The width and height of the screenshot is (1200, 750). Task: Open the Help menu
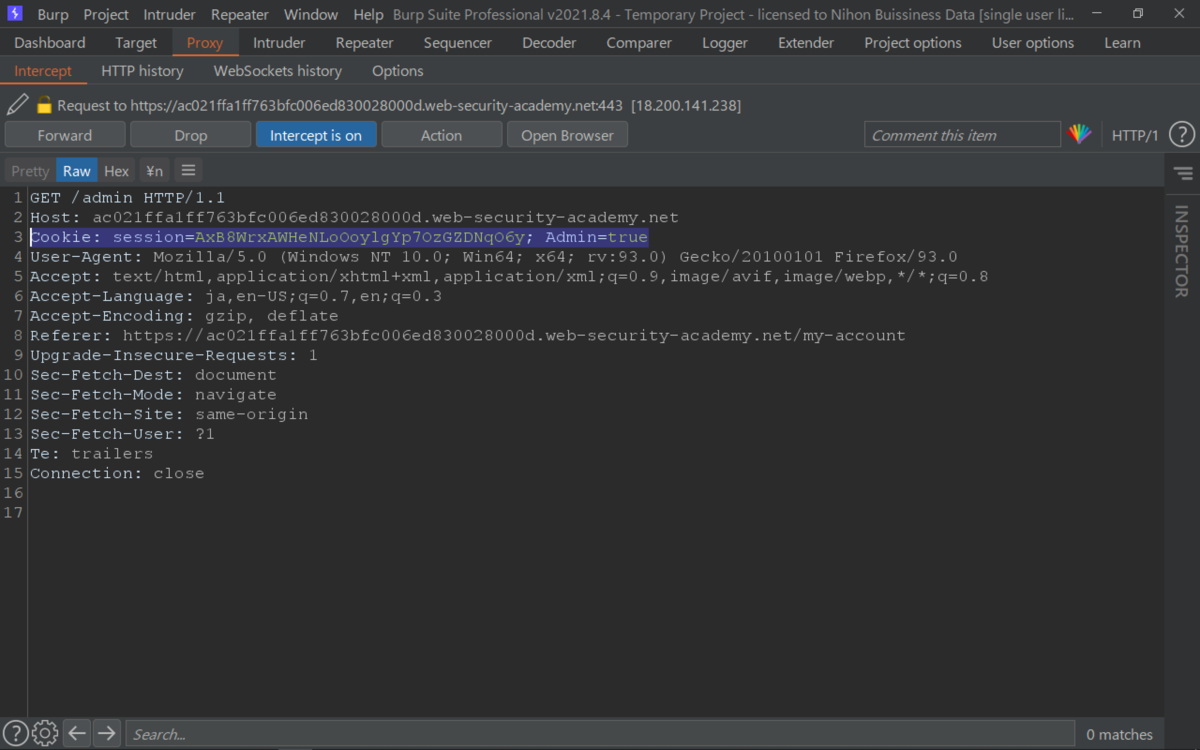point(368,14)
